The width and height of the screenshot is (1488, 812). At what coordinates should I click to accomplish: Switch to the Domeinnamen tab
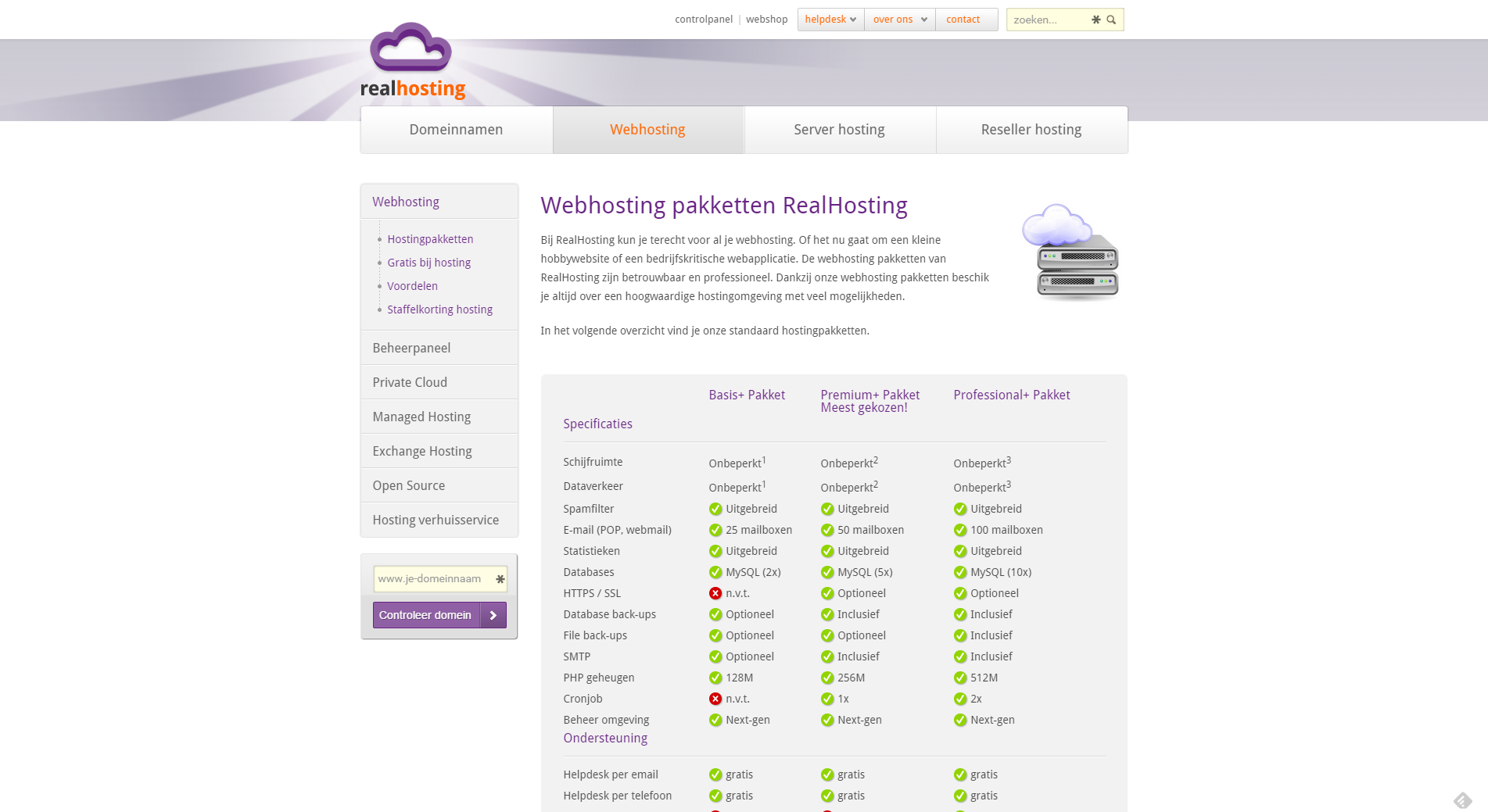[456, 130]
